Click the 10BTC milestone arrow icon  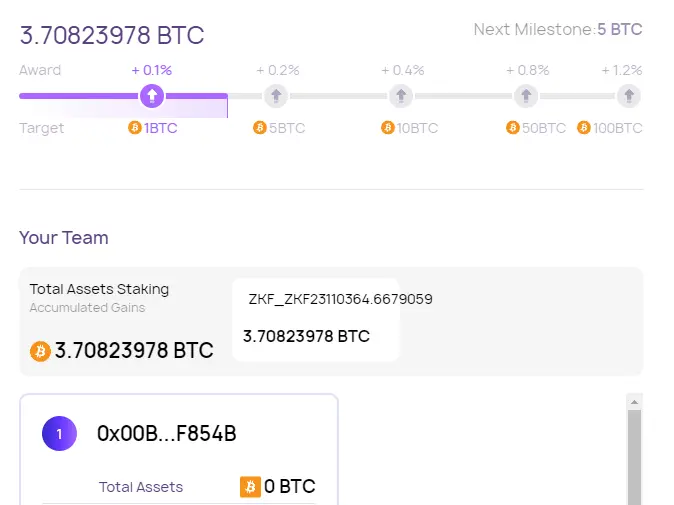pyautogui.click(x=401, y=96)
